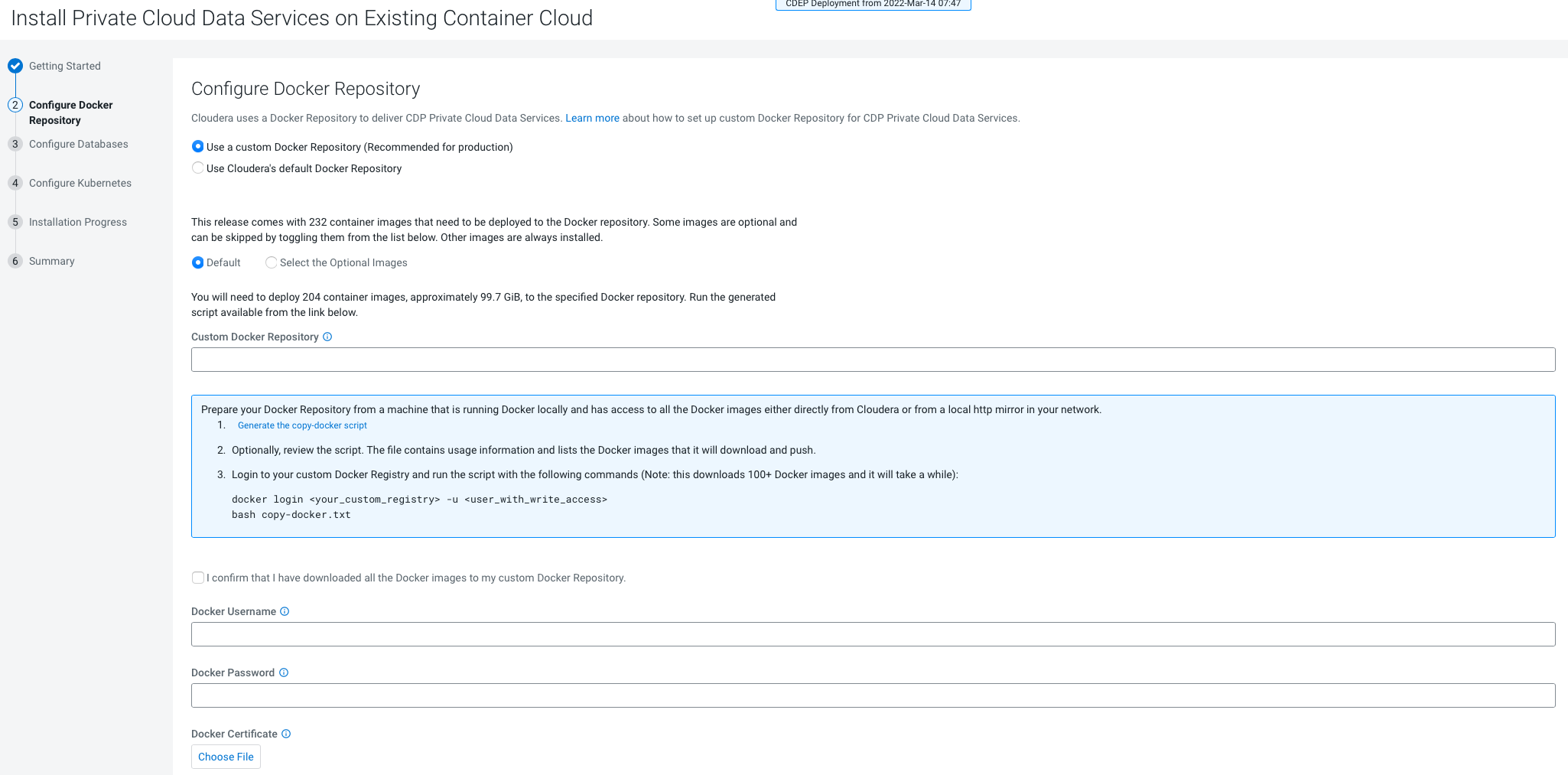Click the Getting Started completed checkmark icon
1568x775 pixels.
point(15,66)
